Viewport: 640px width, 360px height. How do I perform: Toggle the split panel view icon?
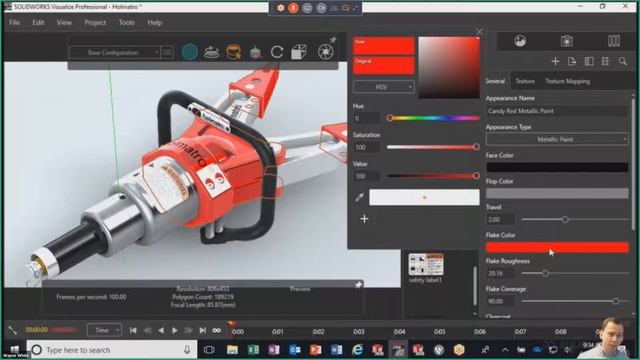(x=589, y=62)
